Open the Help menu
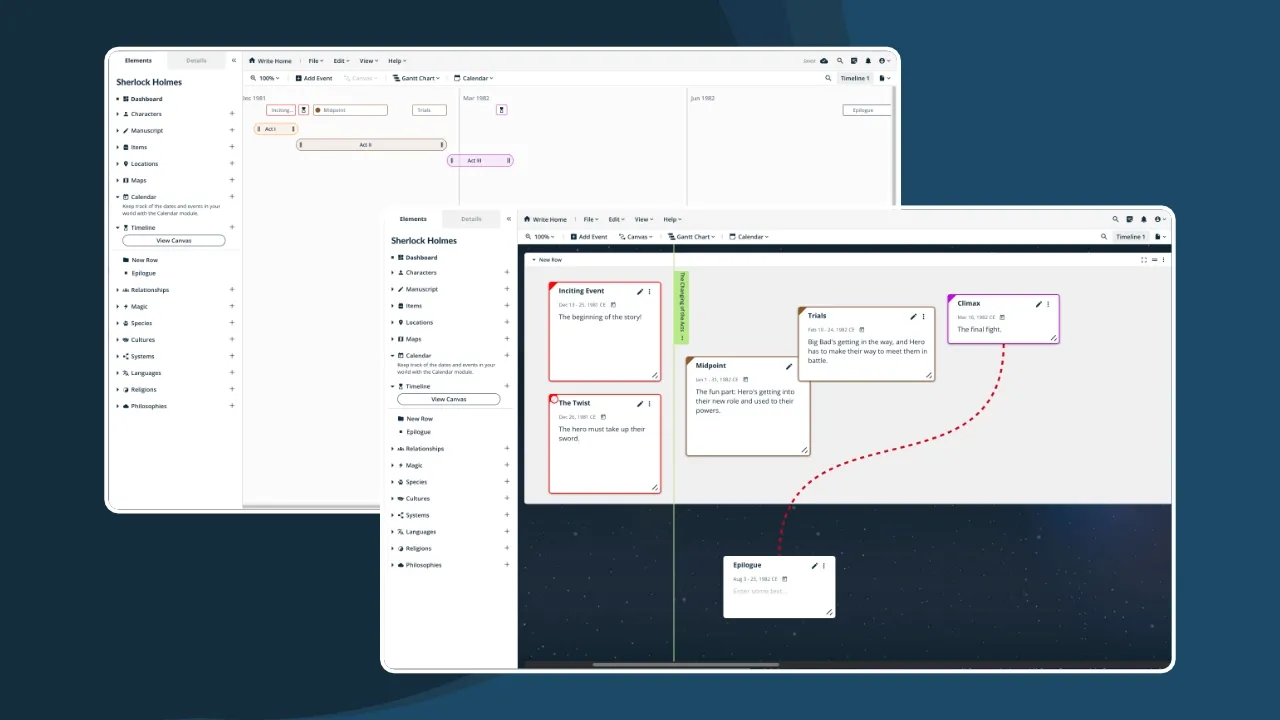The width and height of the screenshot is (1280, 720). [671, 218]
